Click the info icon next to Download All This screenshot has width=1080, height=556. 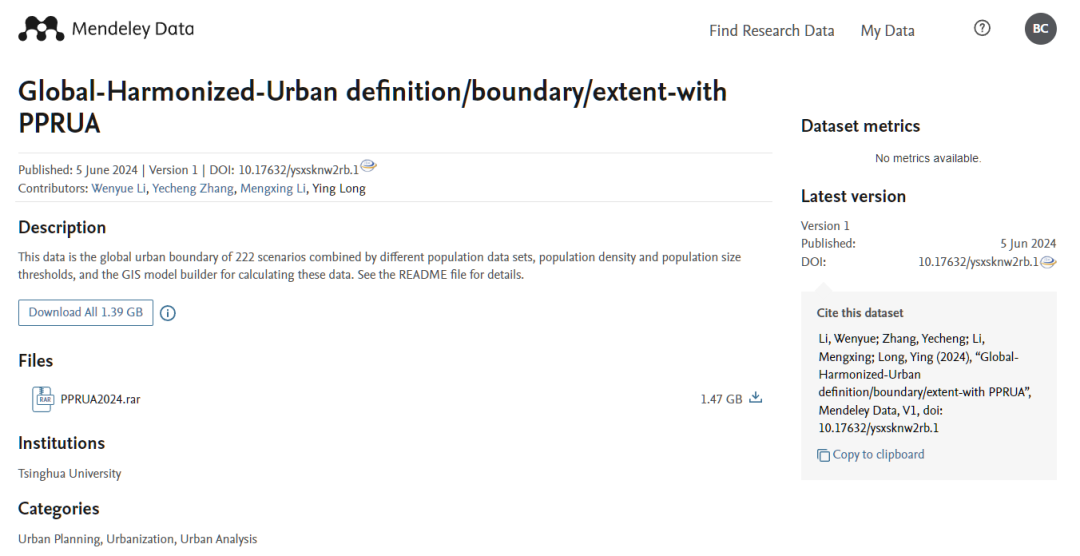click(x=168, y=313)
